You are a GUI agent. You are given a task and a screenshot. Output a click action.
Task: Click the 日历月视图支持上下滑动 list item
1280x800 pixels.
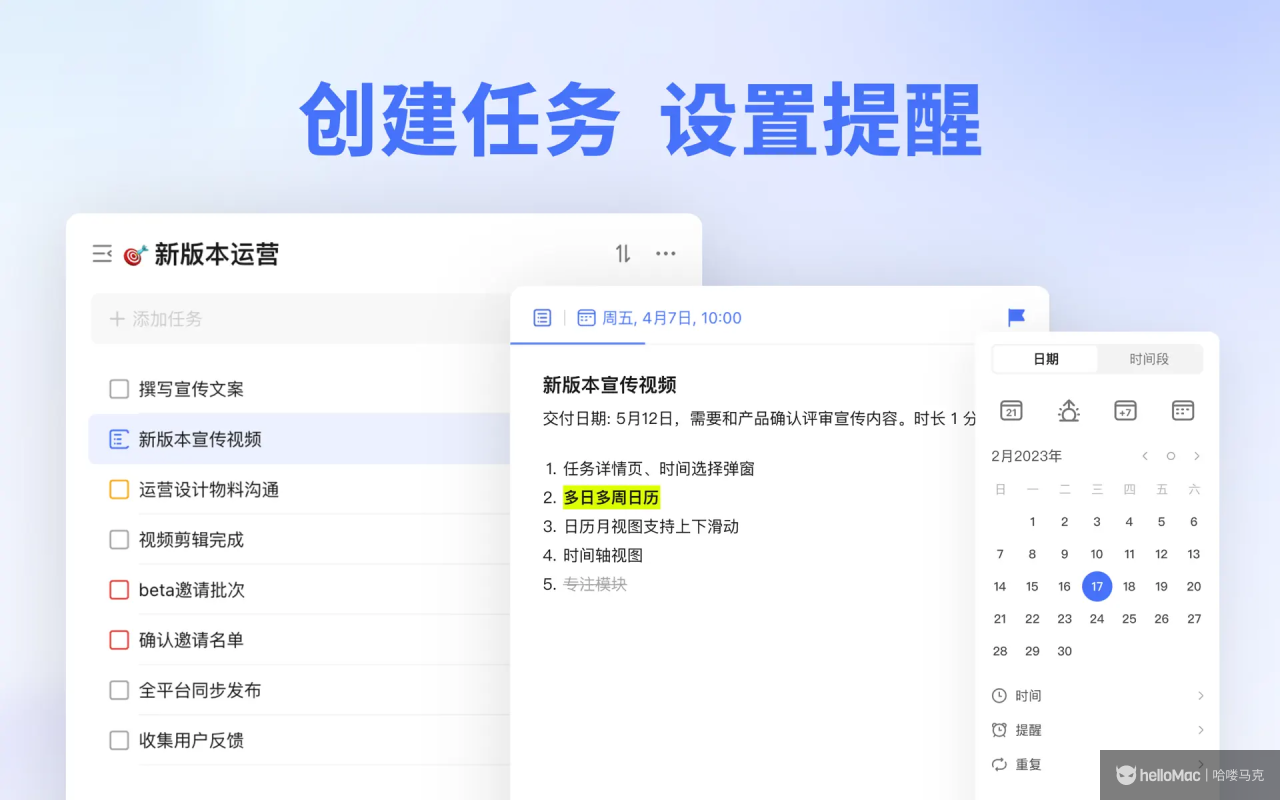pyautogui.click(x=651, y=526)
